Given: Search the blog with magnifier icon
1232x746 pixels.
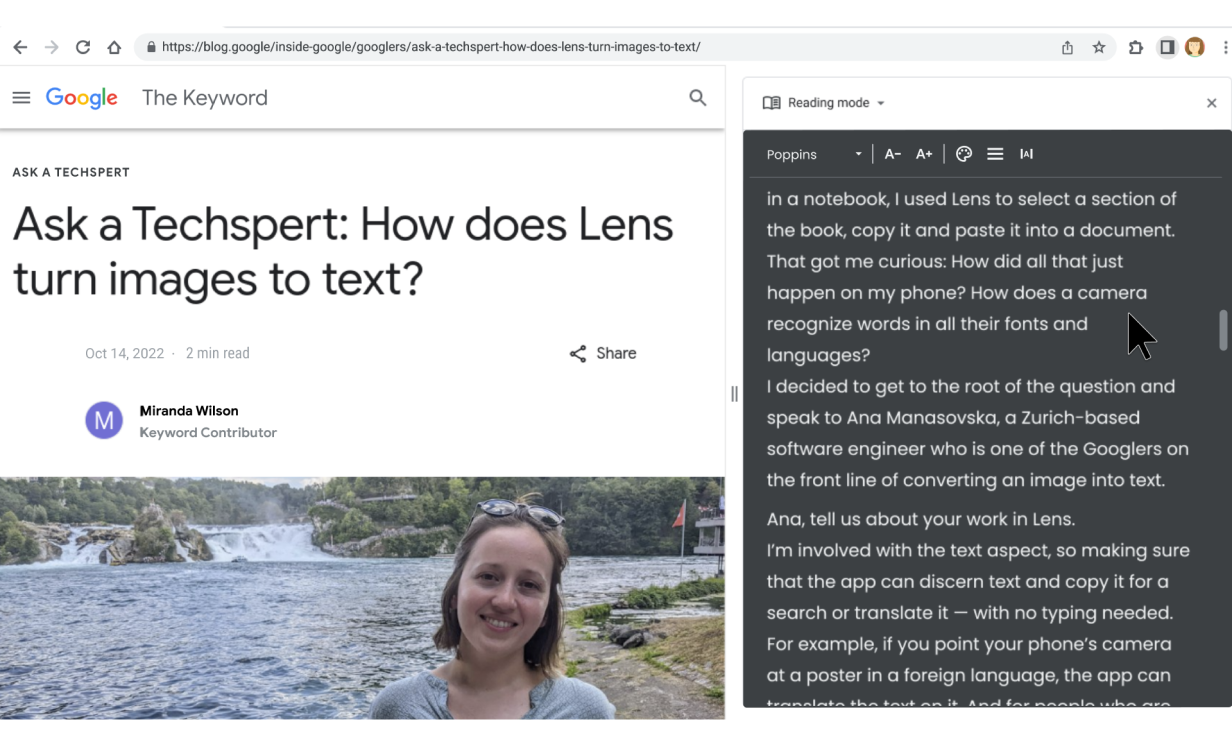Looking at the screenshot, I should click(x=698, y=98).
